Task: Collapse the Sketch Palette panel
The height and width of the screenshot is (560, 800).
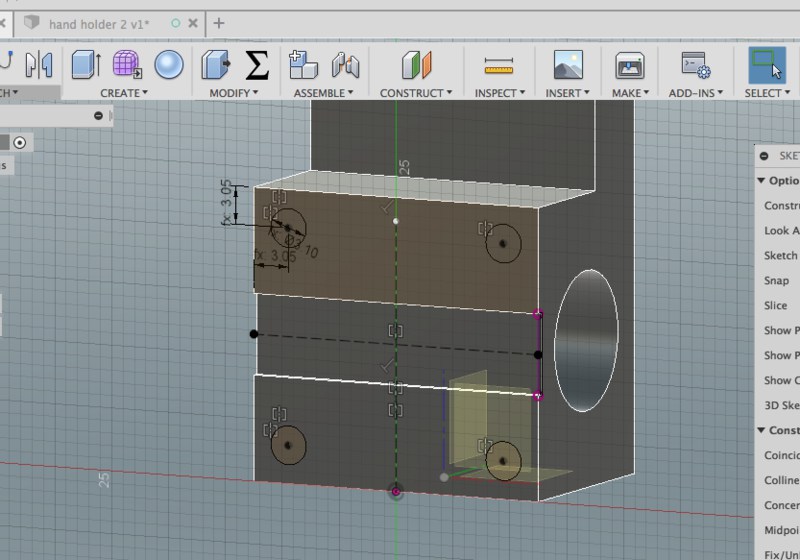Action: coord(764,156)
